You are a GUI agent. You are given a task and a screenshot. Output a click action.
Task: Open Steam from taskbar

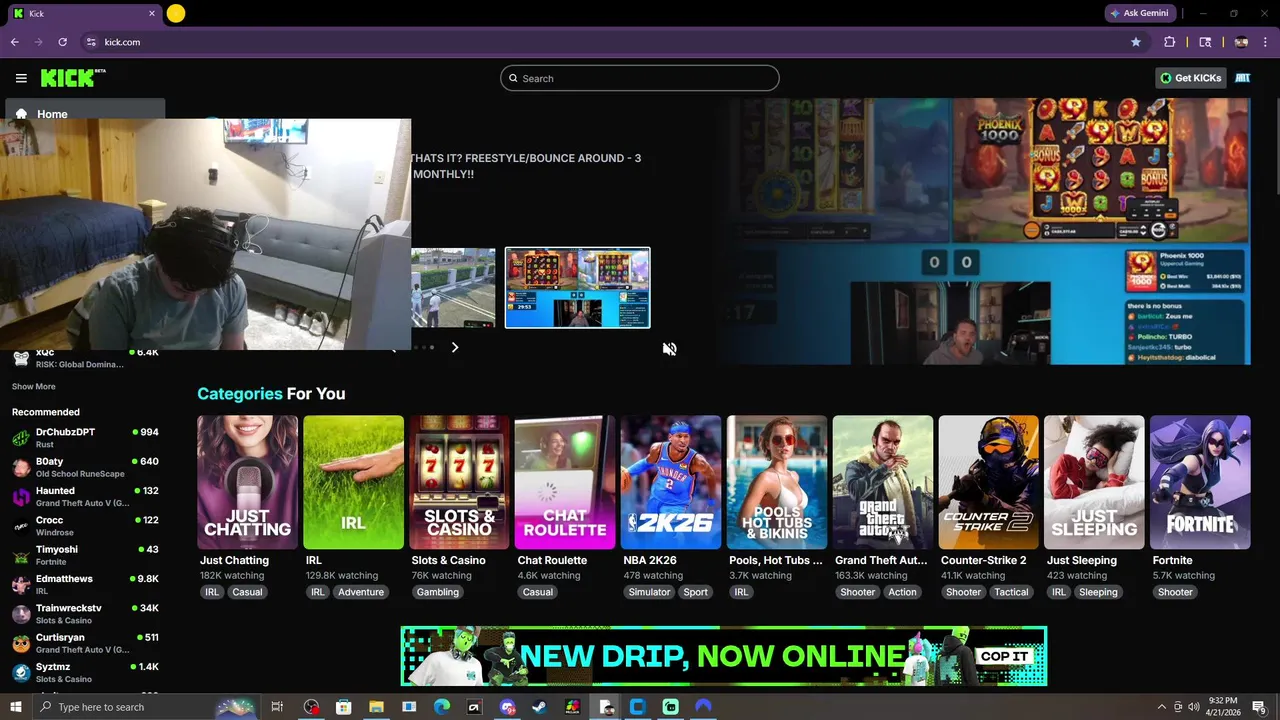point(540,707)
